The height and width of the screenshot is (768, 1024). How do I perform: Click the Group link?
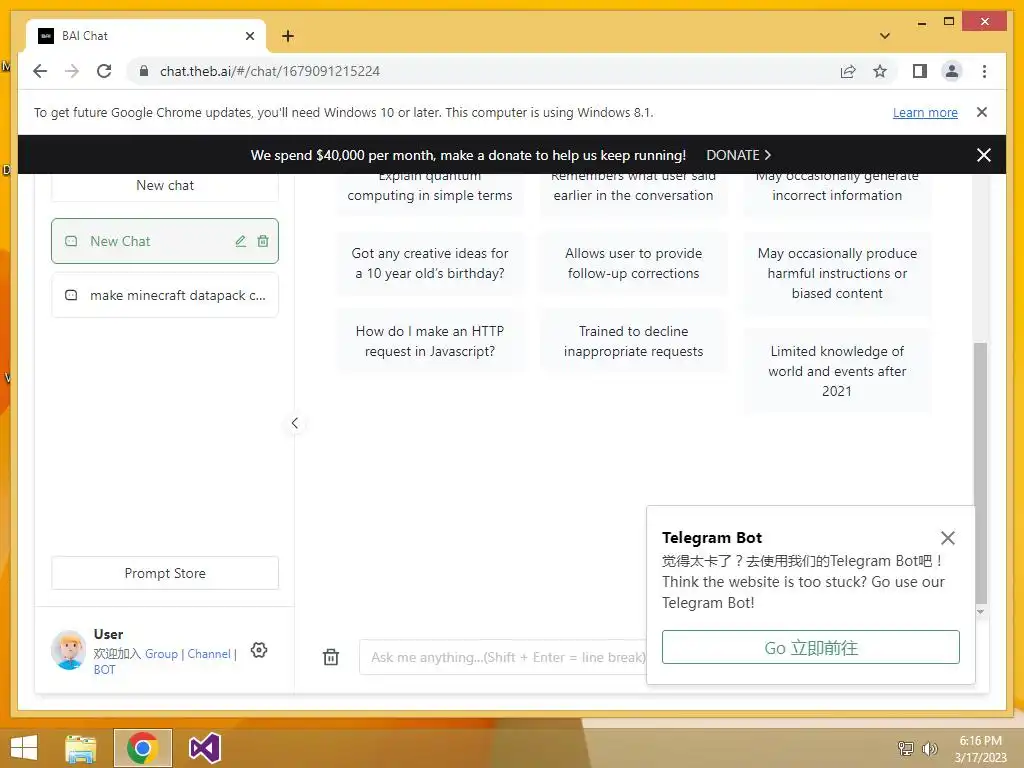161,654
